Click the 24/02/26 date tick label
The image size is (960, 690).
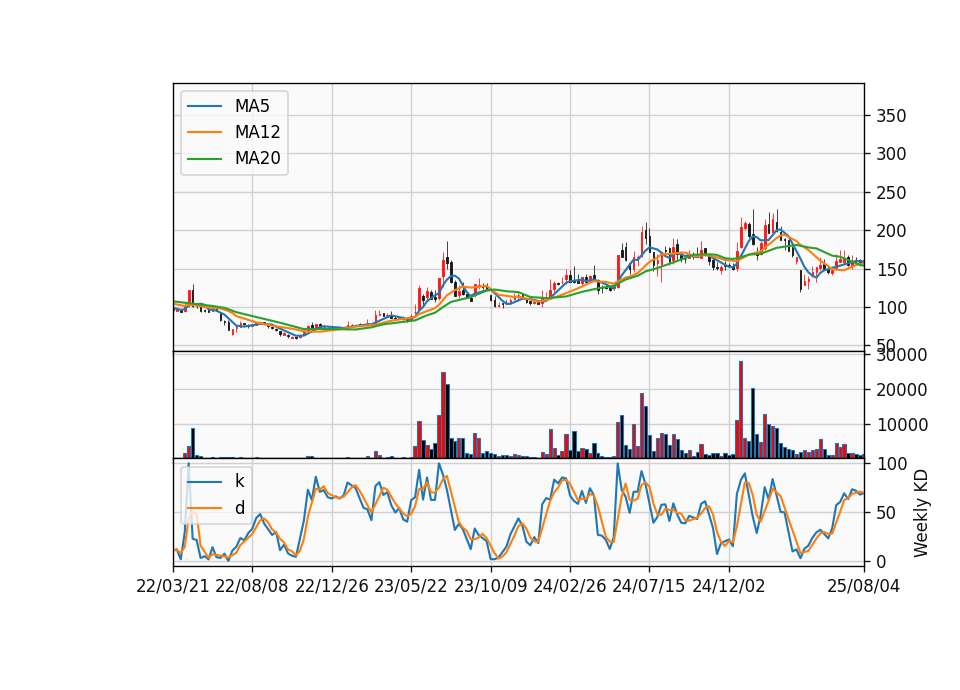pyautogui.click(x=569, y=586)
